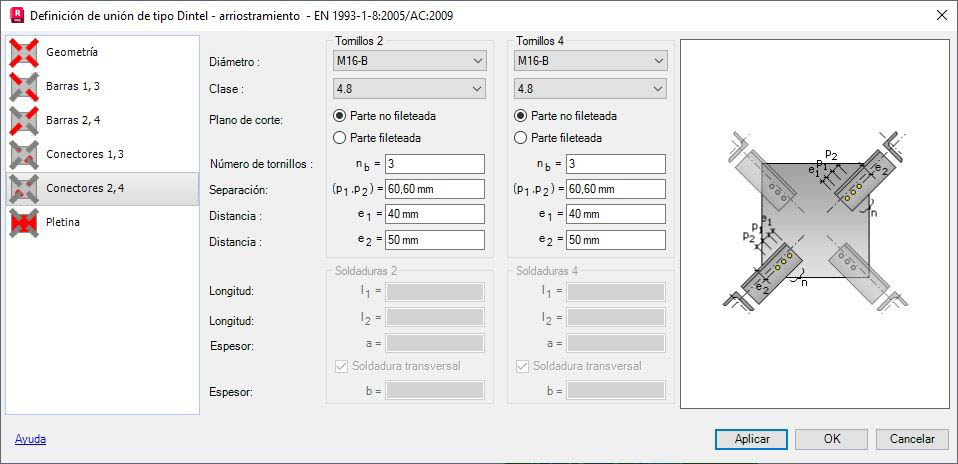Viewport: 958px width, 464px height.
Task: Select Parte no fileteada for Tornillos 4
Action: pos(566,116)
